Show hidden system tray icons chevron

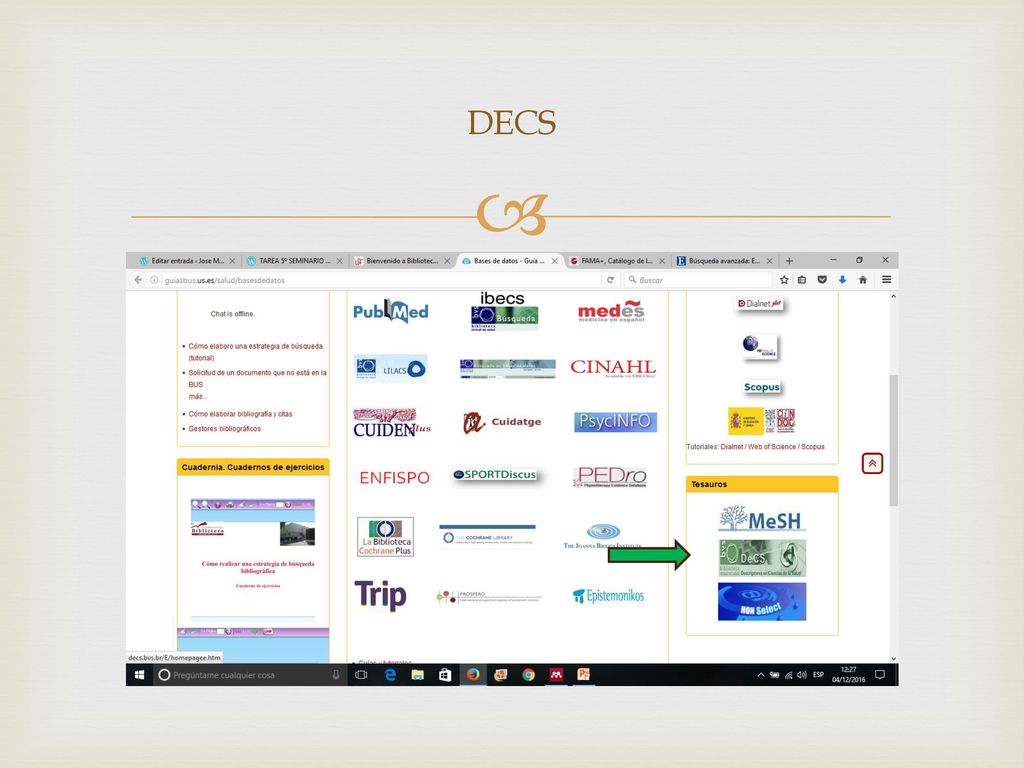tap(761, 675)
